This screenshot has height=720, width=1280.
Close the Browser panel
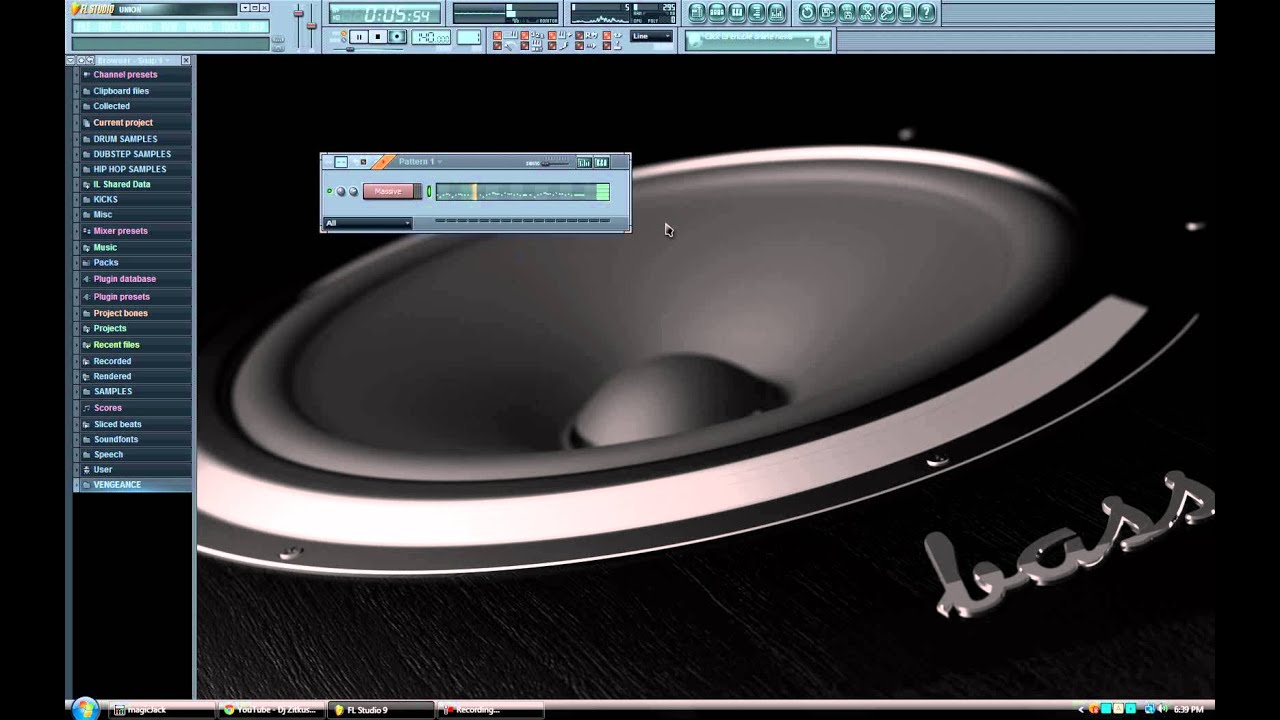pos(185,60)
